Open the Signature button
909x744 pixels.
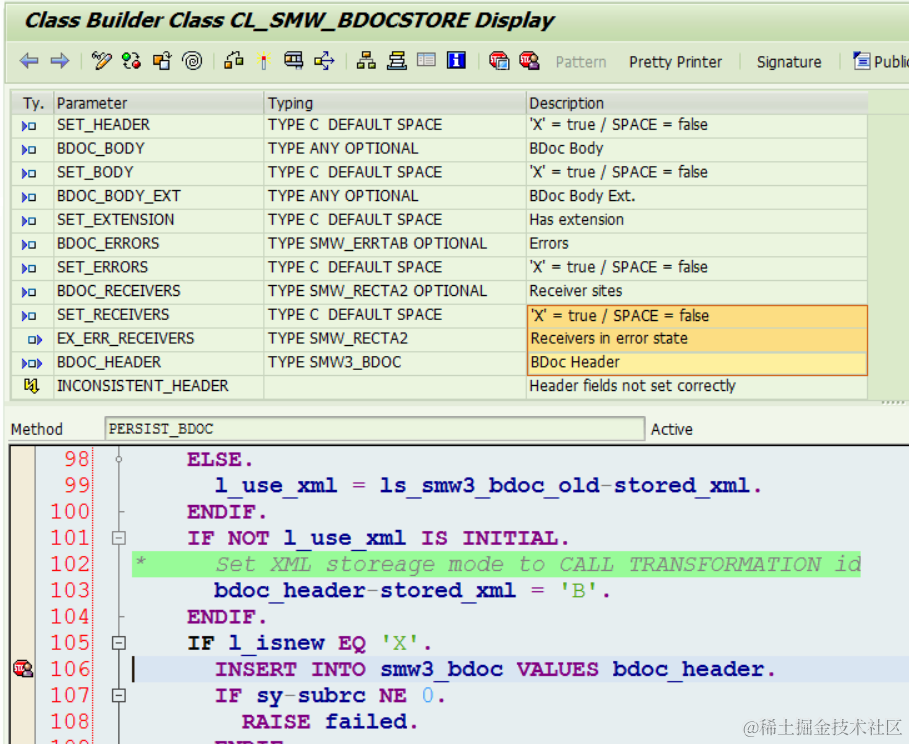point(788,61)
